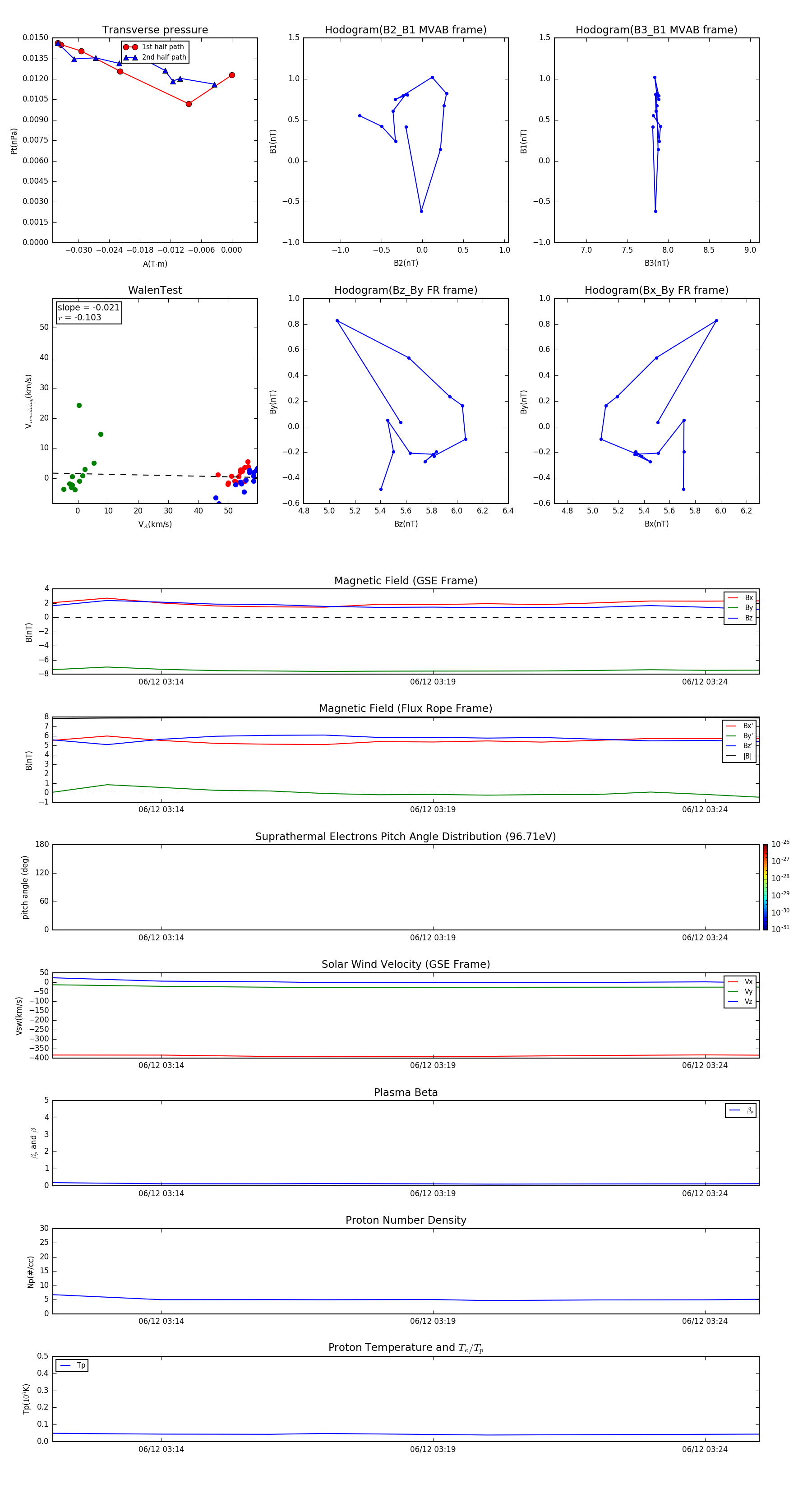Click the "B3(nT)" x-axis label

pyautogui.click(x=656, y=263)
